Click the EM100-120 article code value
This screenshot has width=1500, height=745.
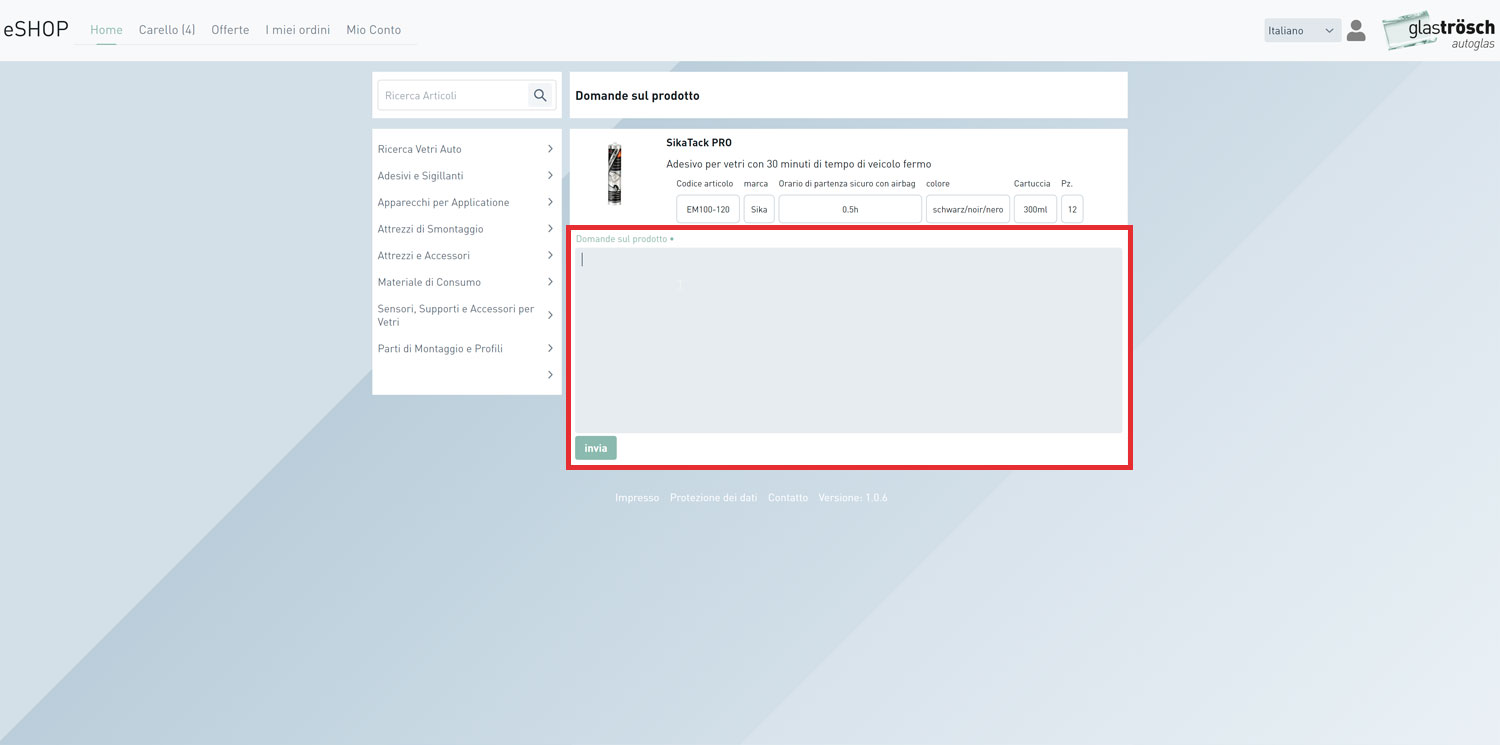(708, 209)
